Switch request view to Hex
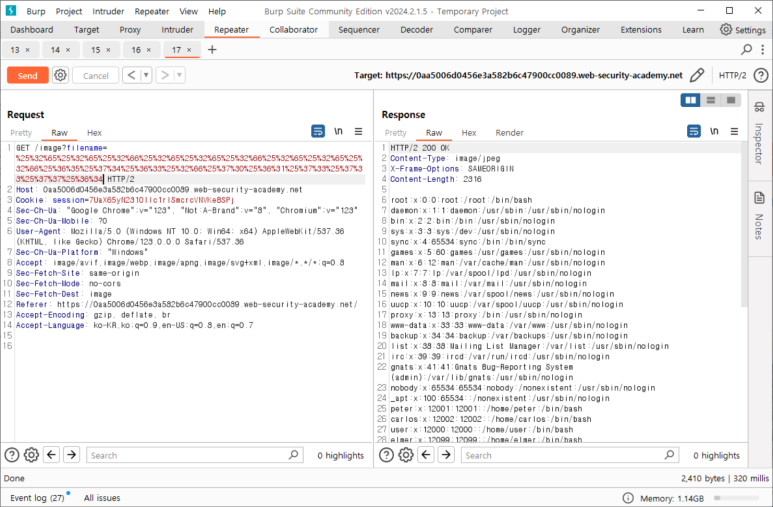Viewport: 773px width, 507px height. tap(94, 133)
